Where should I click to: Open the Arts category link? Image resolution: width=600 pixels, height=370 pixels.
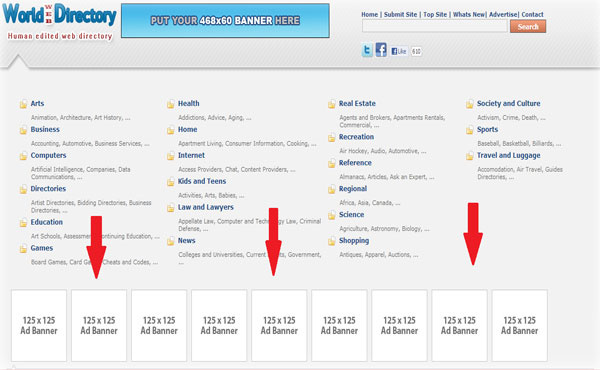click(x=37, y=103)
